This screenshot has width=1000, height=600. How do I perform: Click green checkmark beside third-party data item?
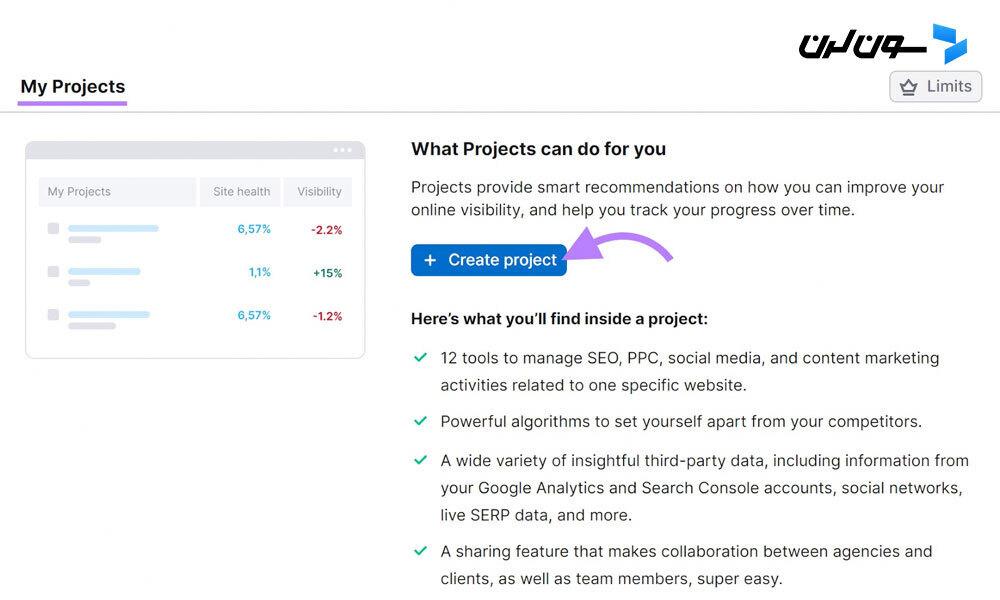[420, 460]
